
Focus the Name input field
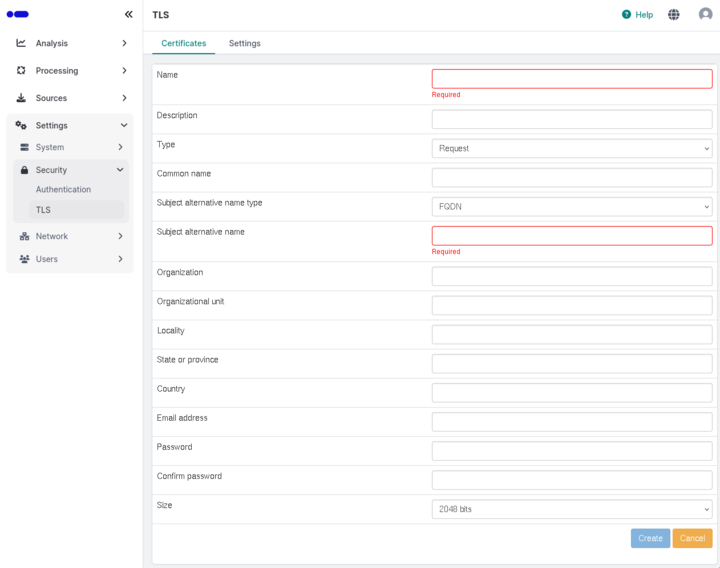(572, 79)
